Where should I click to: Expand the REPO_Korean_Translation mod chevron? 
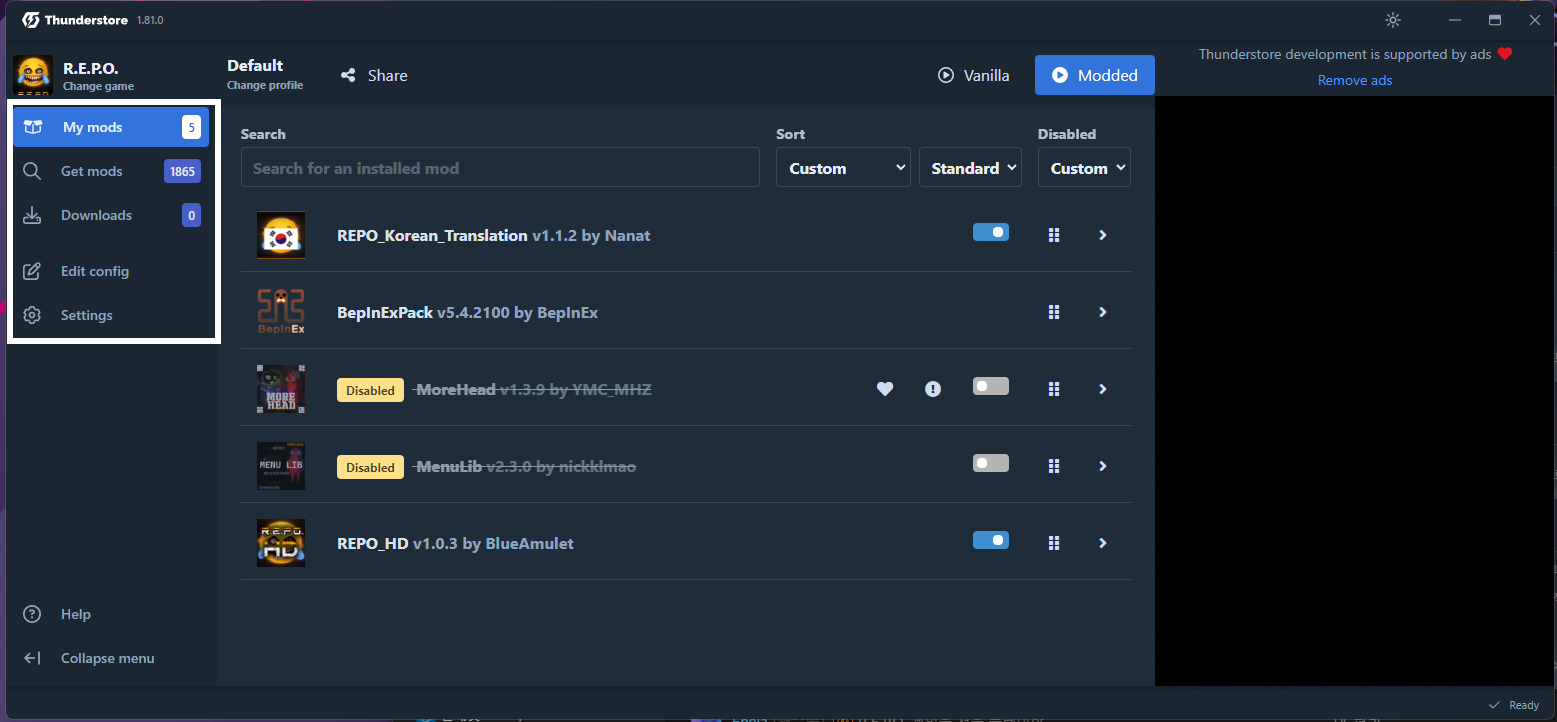(x=1103, y=235)
